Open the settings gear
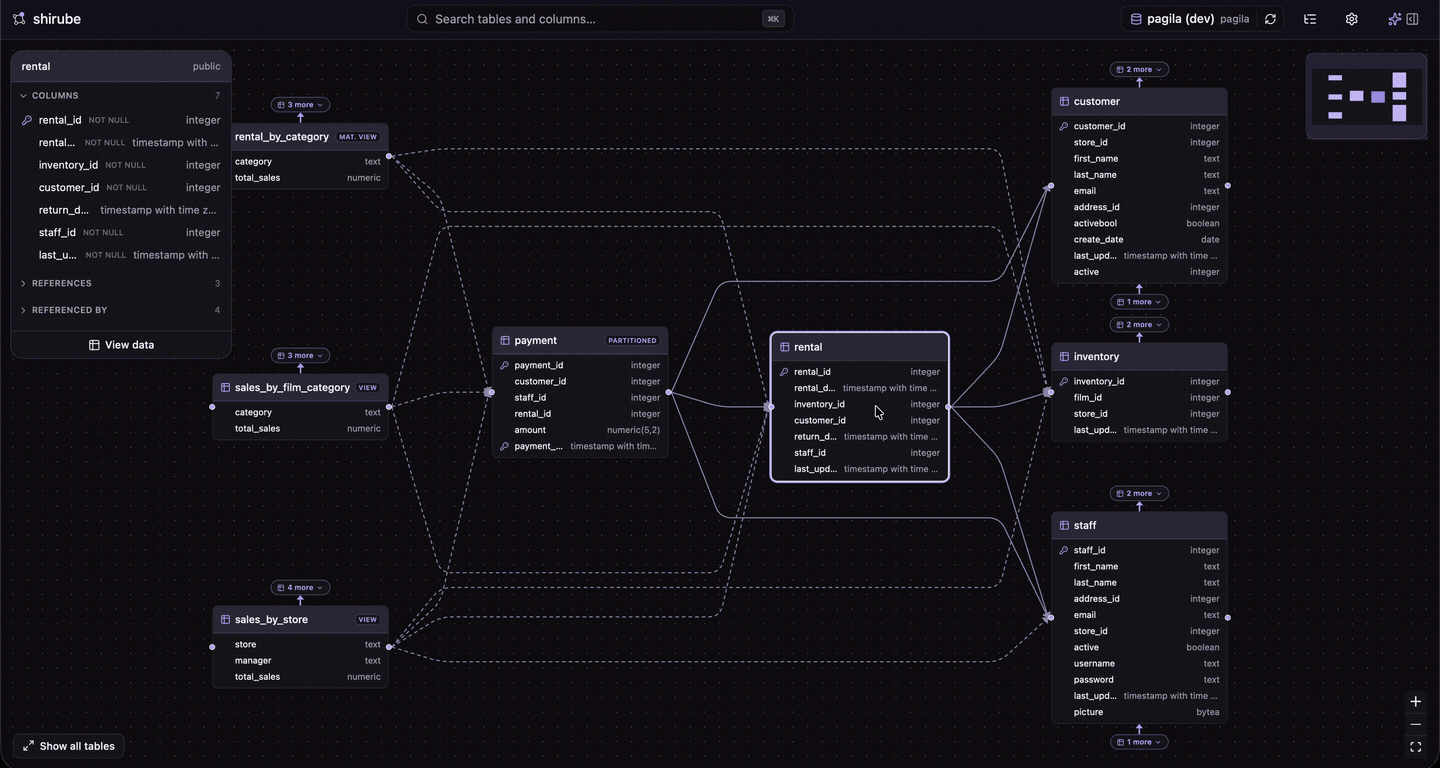 pyautogui.click(x=1351, y=19)
